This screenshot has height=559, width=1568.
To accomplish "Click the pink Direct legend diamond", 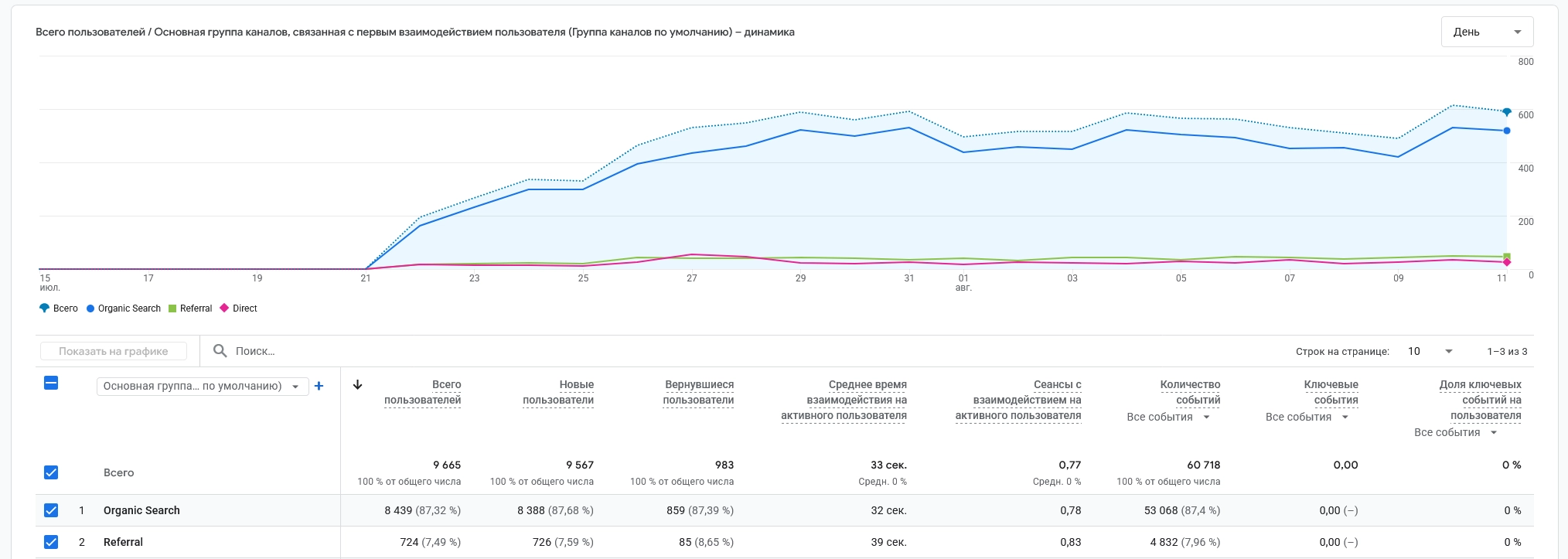I will pyautogui.click(x=224, y=308).
